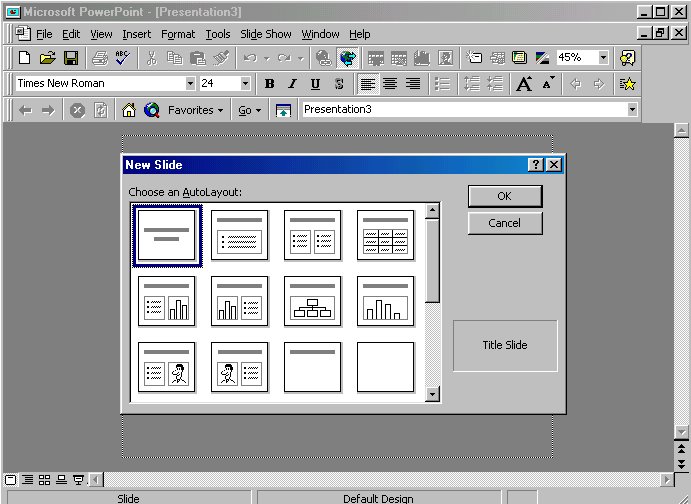691x504 pixels.
Task: Click Cancel in New Slide dialog
Action: 505,223
